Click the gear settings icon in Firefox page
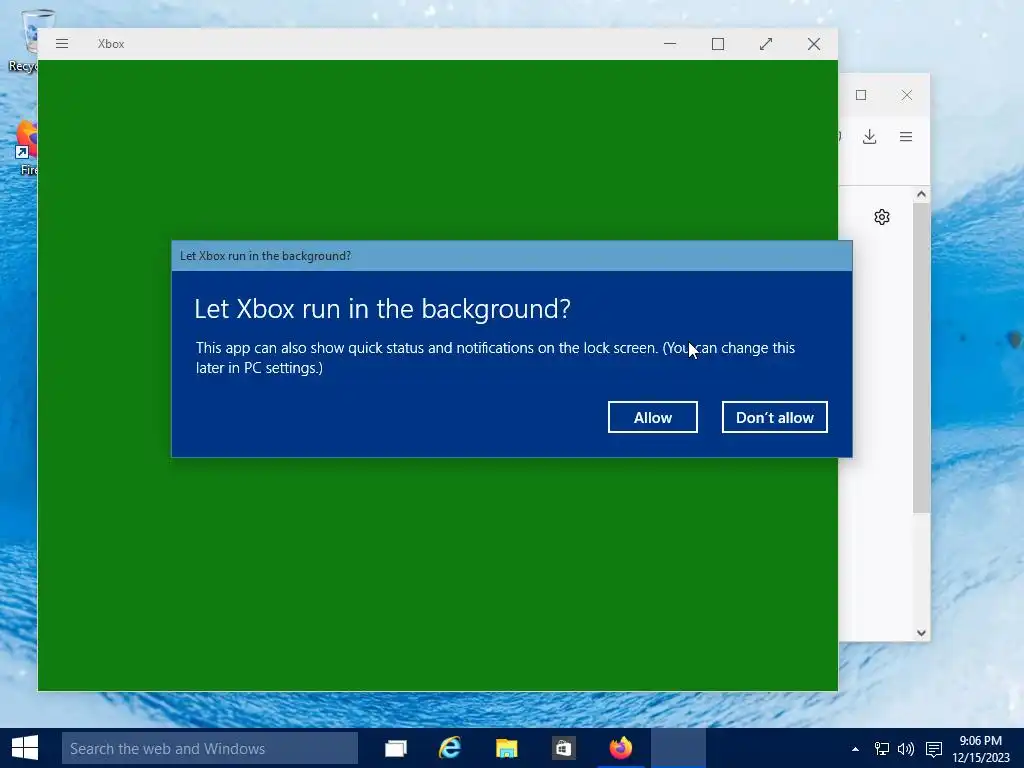This screenshot has width=1024, height=768. 882,217
